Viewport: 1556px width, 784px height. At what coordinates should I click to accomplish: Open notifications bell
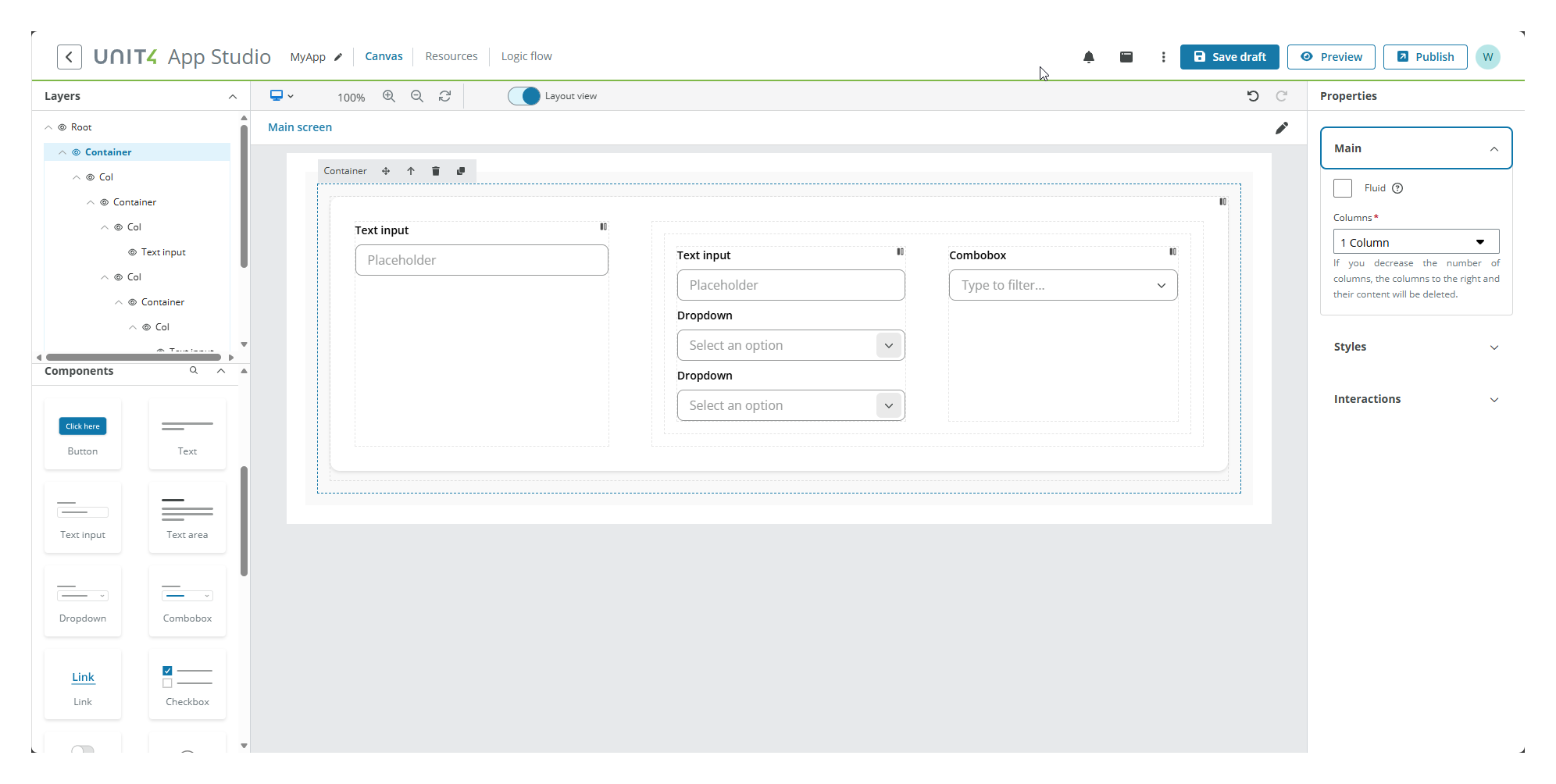click(1089, 57)
